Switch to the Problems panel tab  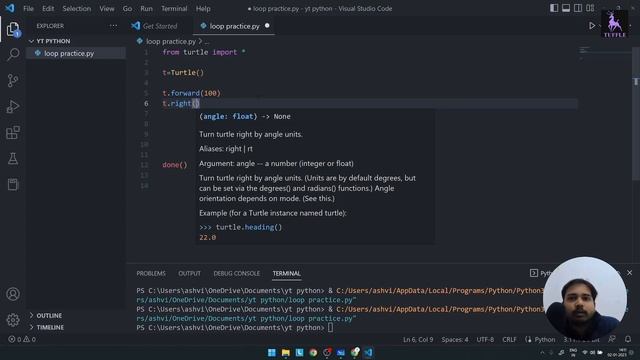click(x=151, y=273)
